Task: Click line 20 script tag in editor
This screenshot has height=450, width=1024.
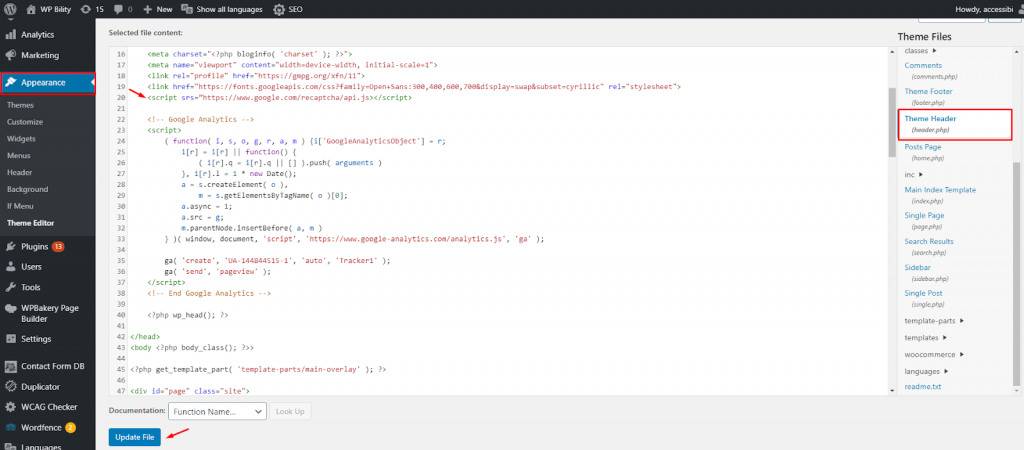Action: click(280, 97)
